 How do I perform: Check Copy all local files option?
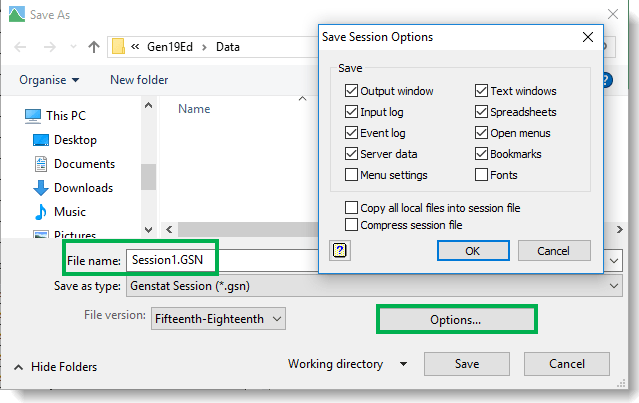click(x=351, y=208)
